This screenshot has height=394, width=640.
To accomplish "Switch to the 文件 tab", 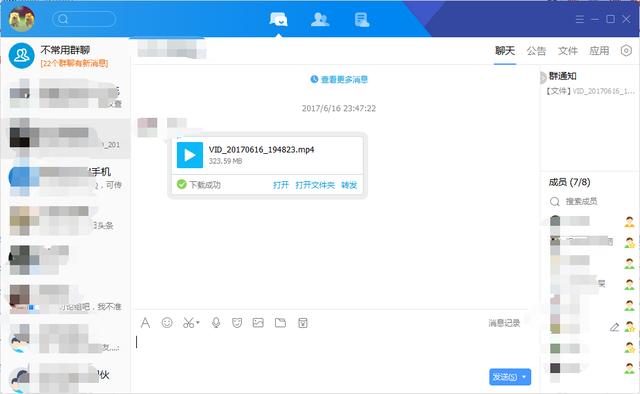I will (567, 51).
